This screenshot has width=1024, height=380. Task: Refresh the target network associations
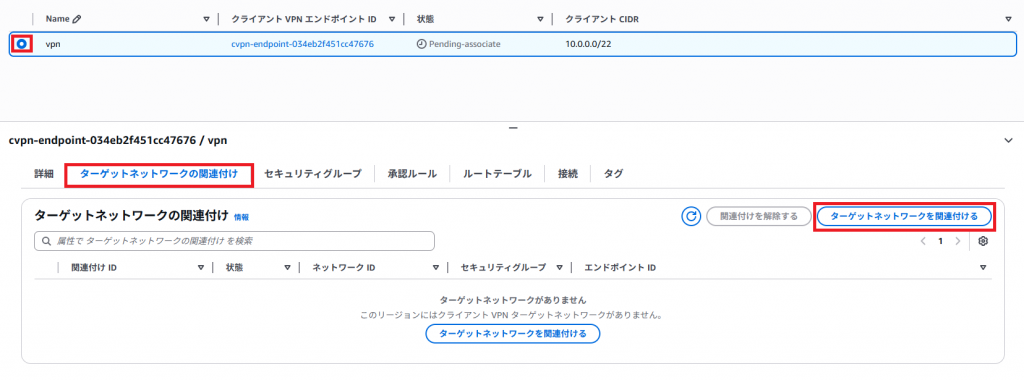coord(691,216)
